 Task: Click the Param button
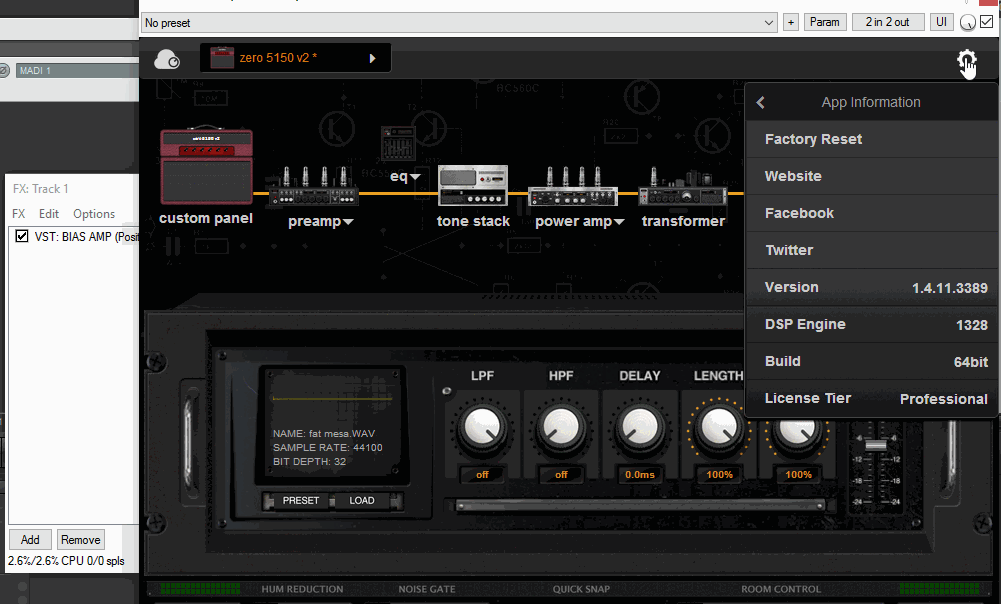pyautogui.click(x=825, y=22)
